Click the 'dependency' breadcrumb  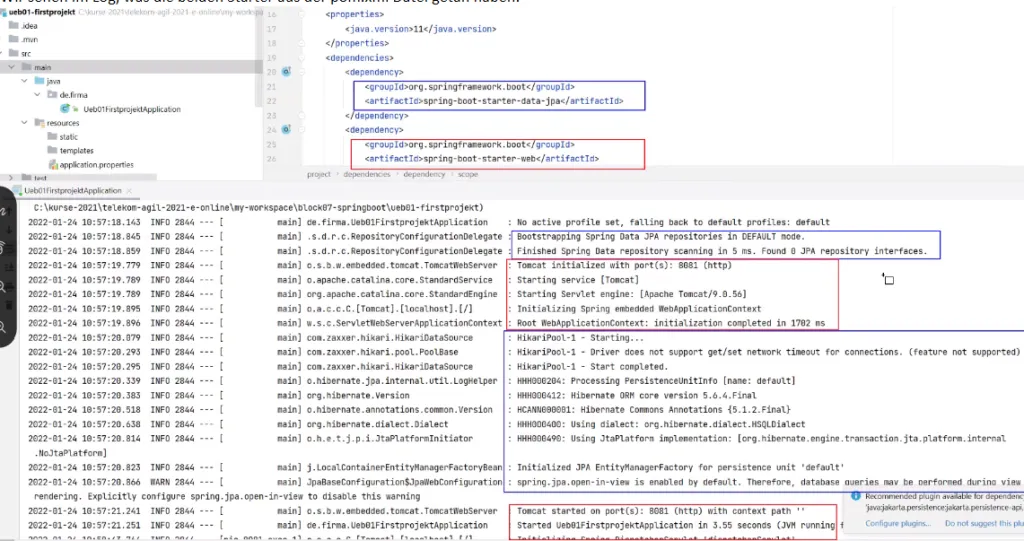[424, 174]
